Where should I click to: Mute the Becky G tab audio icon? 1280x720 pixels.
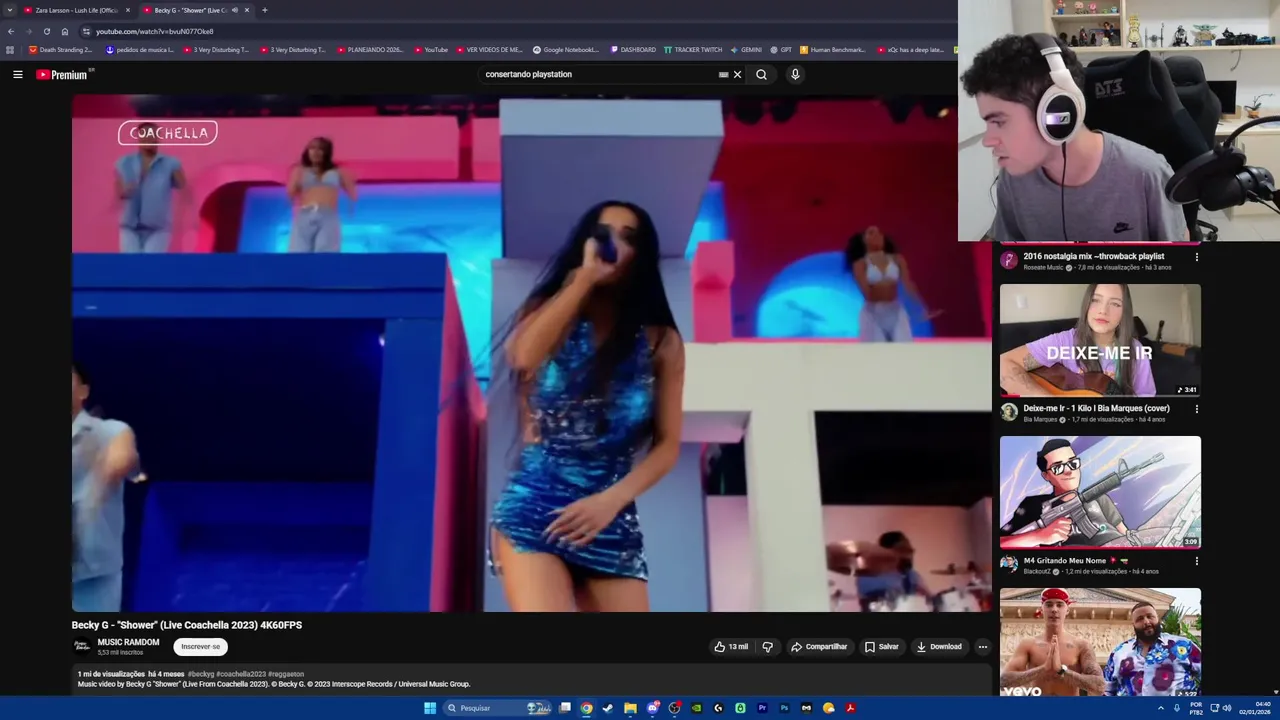234,10
